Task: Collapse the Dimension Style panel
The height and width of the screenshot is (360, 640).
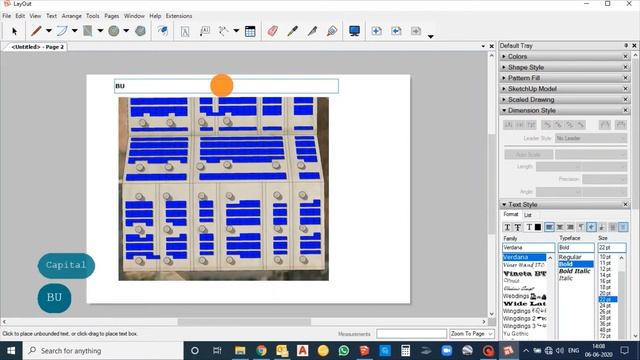Action: [563, 110]
